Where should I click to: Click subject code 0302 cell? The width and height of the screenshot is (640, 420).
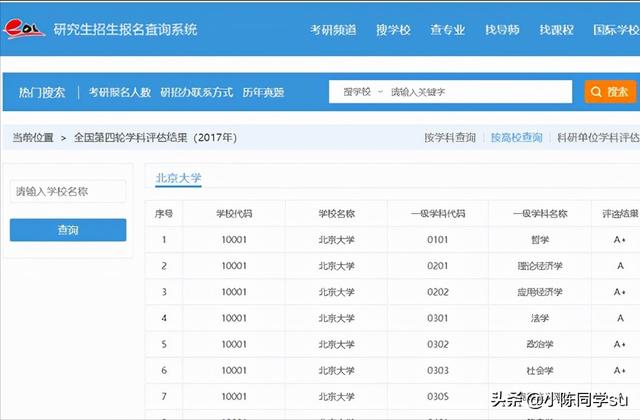(x=438, y=344)
